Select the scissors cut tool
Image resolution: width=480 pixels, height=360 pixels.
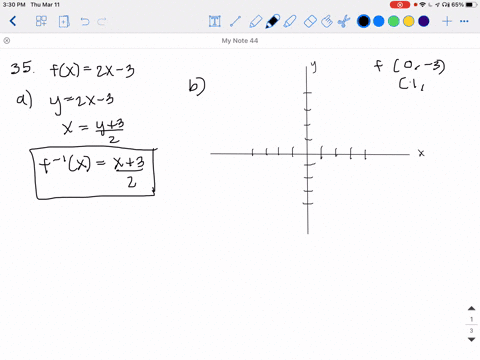coord(343,21)
